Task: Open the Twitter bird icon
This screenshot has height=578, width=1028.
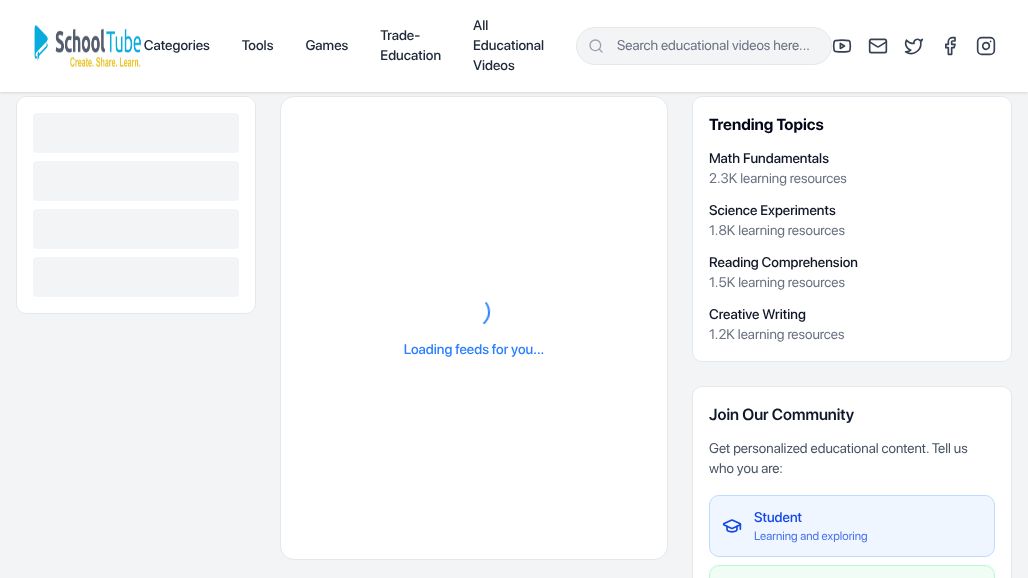Action: coord(914,46)
